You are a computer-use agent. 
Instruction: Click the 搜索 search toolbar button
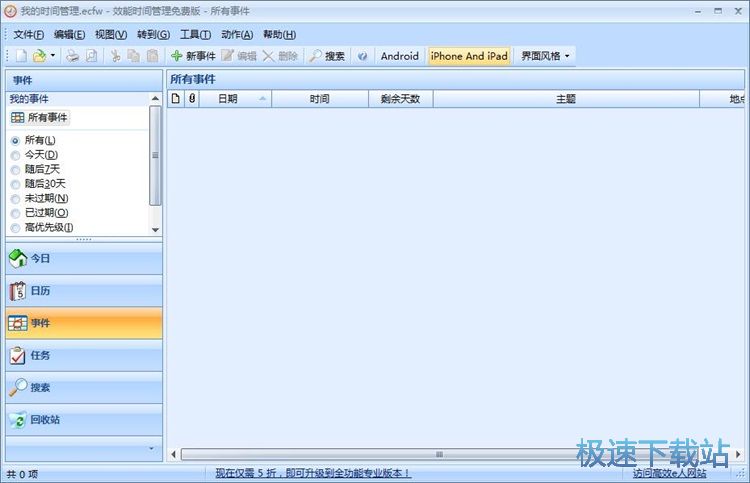tap(327, 56)
